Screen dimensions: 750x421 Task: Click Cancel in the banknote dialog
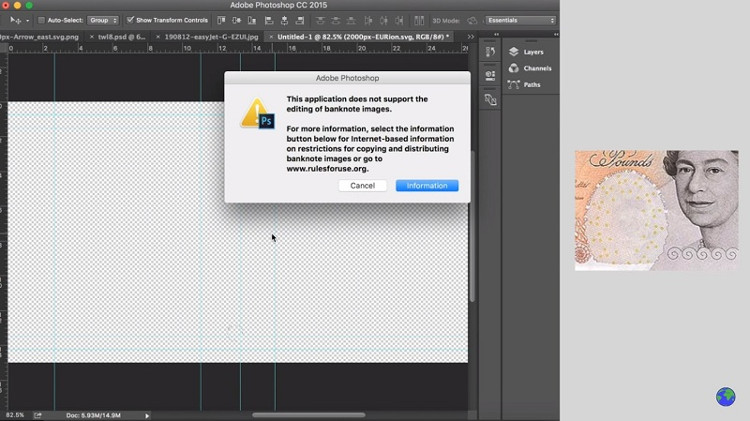coord(362,186)
